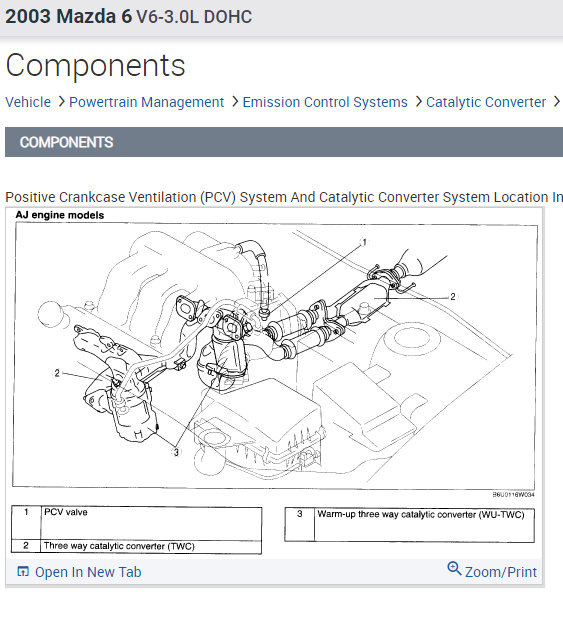563x637 pixels.
Task: Open Emission Control Systems breadcrumb
Action: click(x=325, y=102)
